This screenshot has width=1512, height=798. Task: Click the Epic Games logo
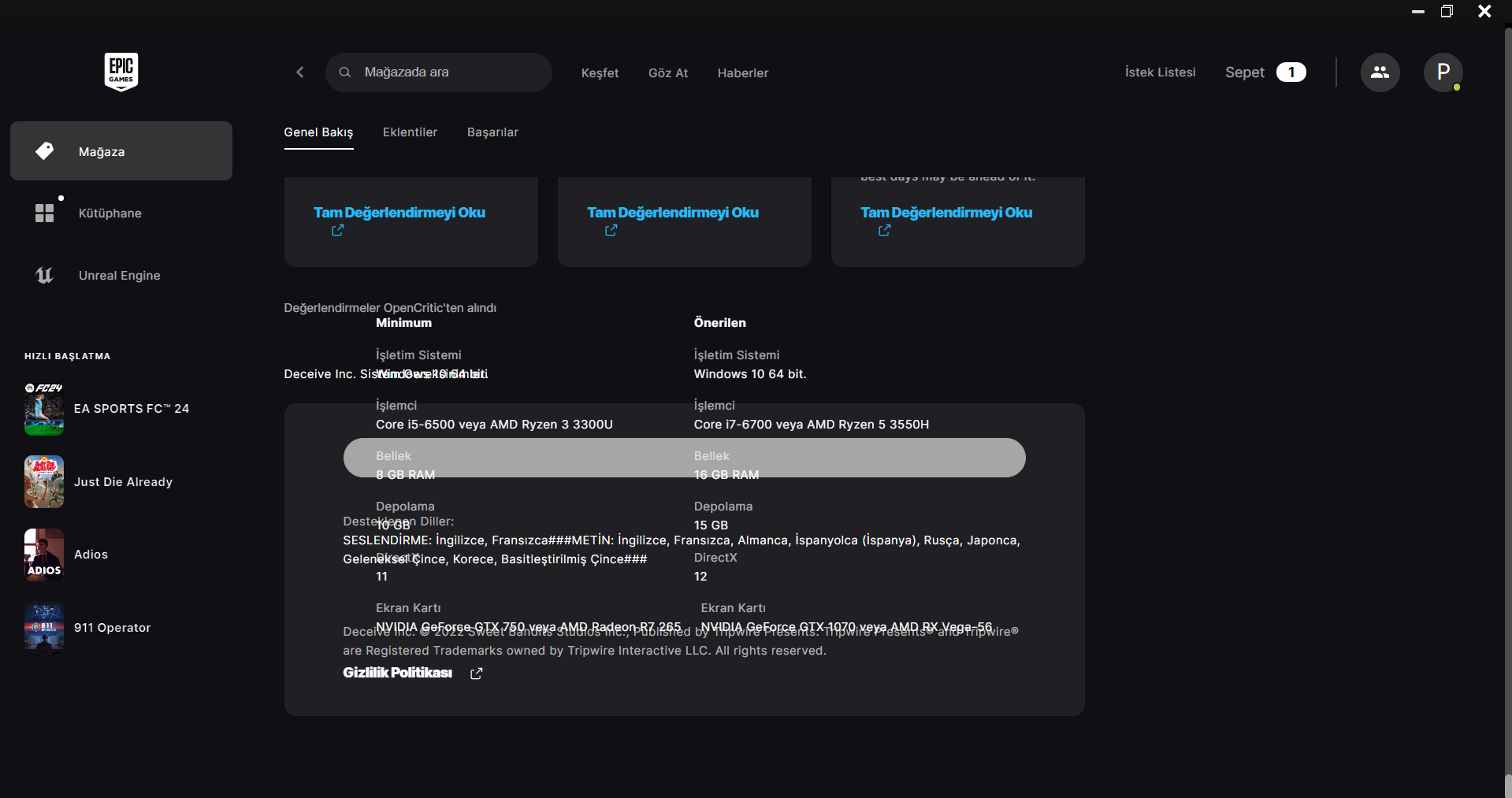[x=121, y=72]
